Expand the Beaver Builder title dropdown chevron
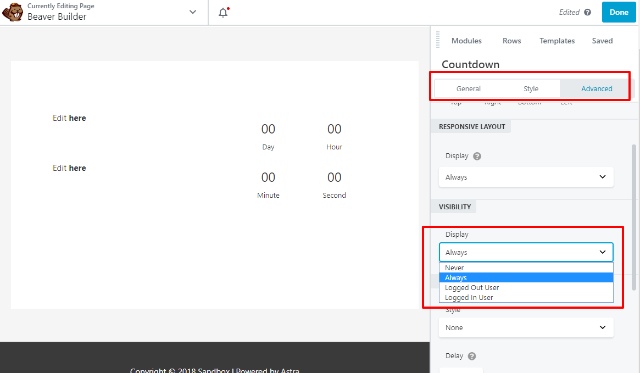This screenshot has width=640, height=373. click(x=193, y=12)
